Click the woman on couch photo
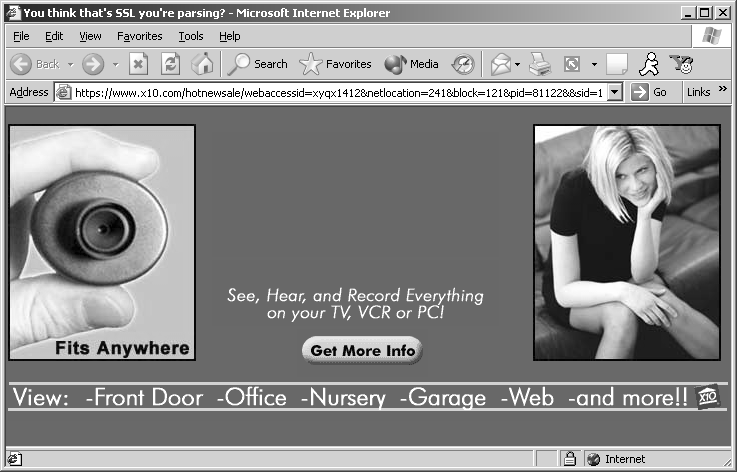This screenshot has width=737, height=472. pyautogui.click(x=627, y=243)
